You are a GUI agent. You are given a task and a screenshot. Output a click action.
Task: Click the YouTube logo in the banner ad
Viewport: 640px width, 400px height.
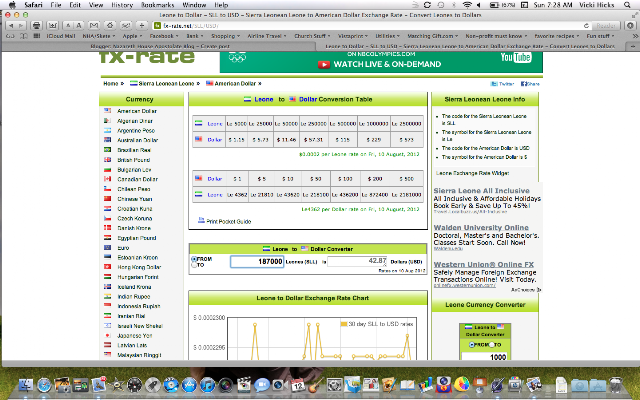tap(516, 57)
